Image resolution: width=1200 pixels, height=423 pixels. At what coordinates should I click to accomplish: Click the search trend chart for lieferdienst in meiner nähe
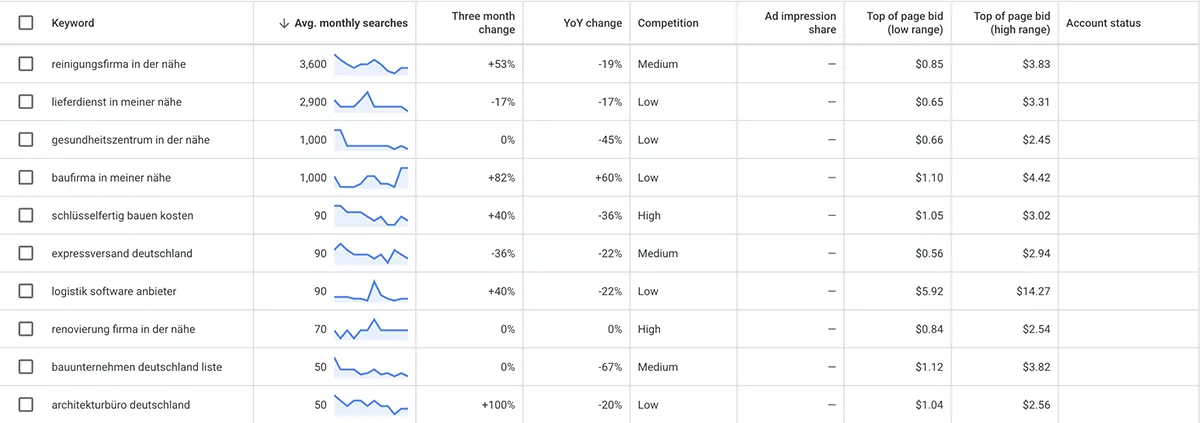pyautogui.click(x=371, y=102)
